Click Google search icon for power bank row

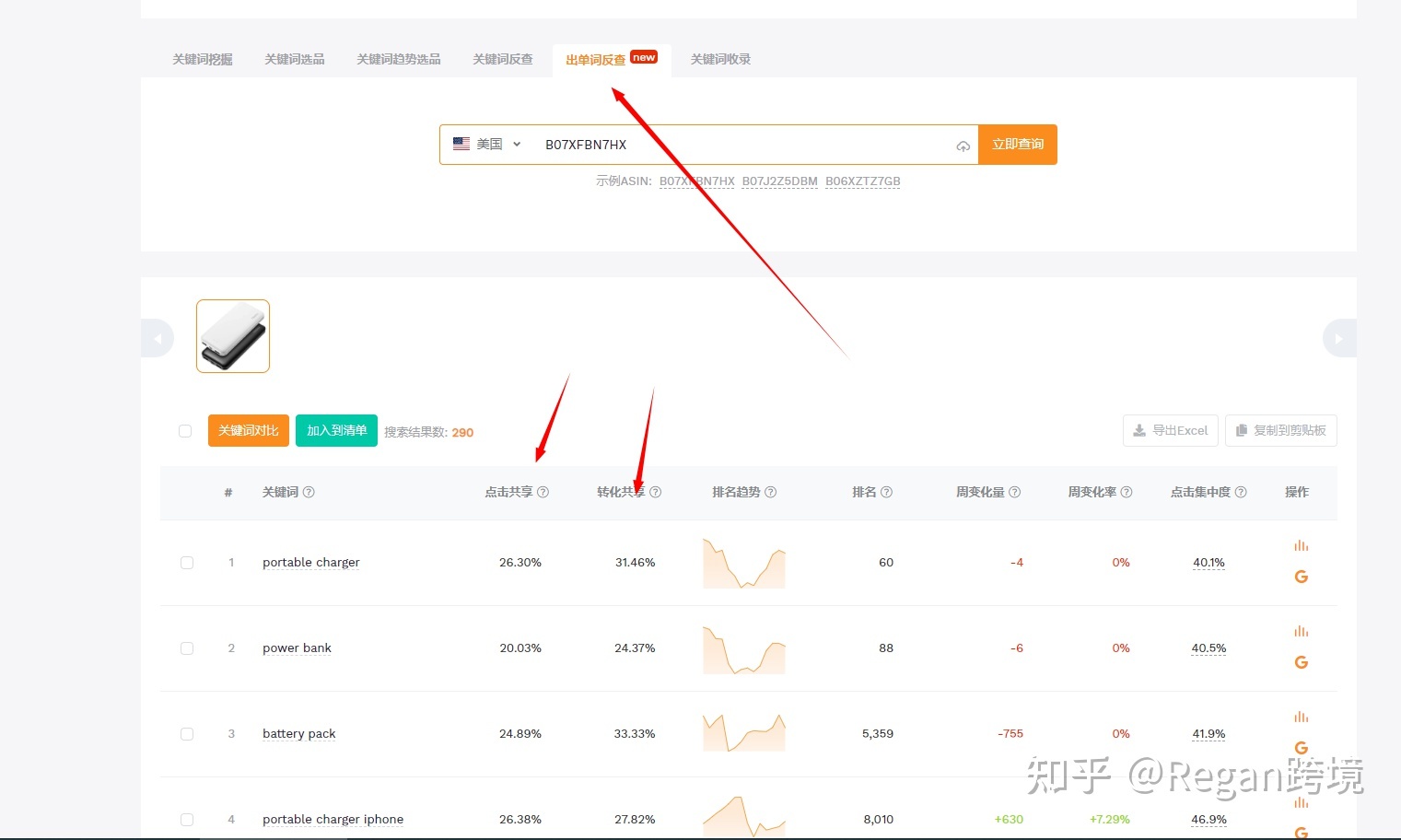(1301, 662)
